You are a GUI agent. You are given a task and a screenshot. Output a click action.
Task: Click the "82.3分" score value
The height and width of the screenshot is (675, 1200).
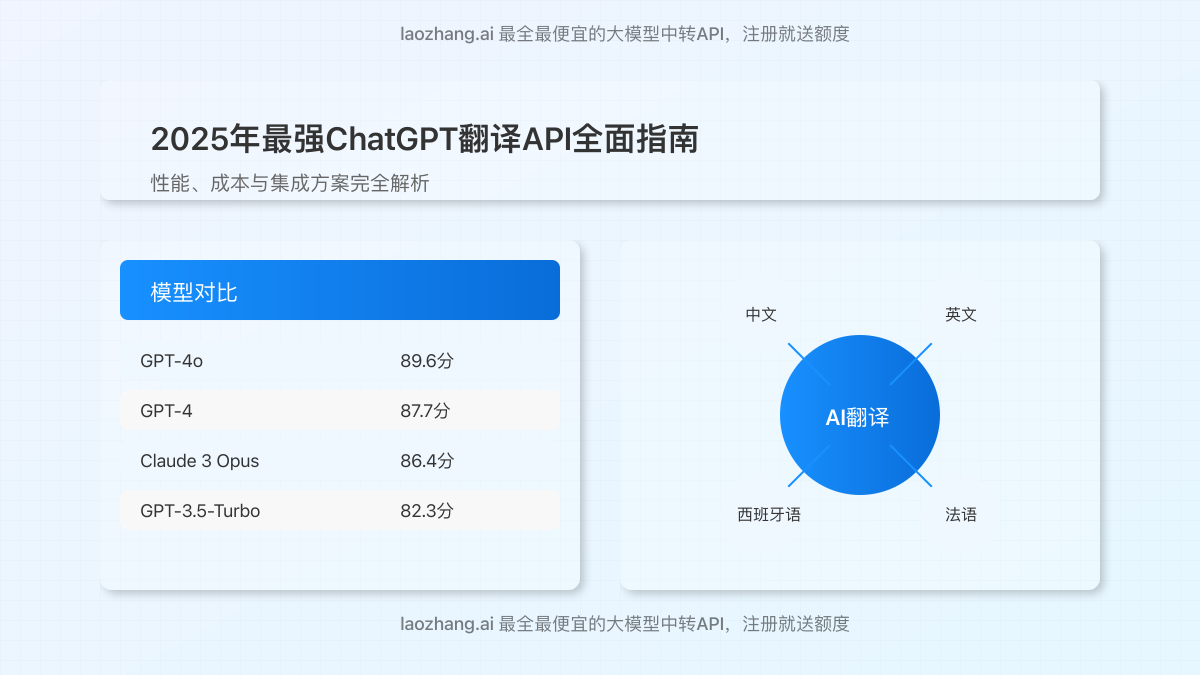(x=427, y=511)
